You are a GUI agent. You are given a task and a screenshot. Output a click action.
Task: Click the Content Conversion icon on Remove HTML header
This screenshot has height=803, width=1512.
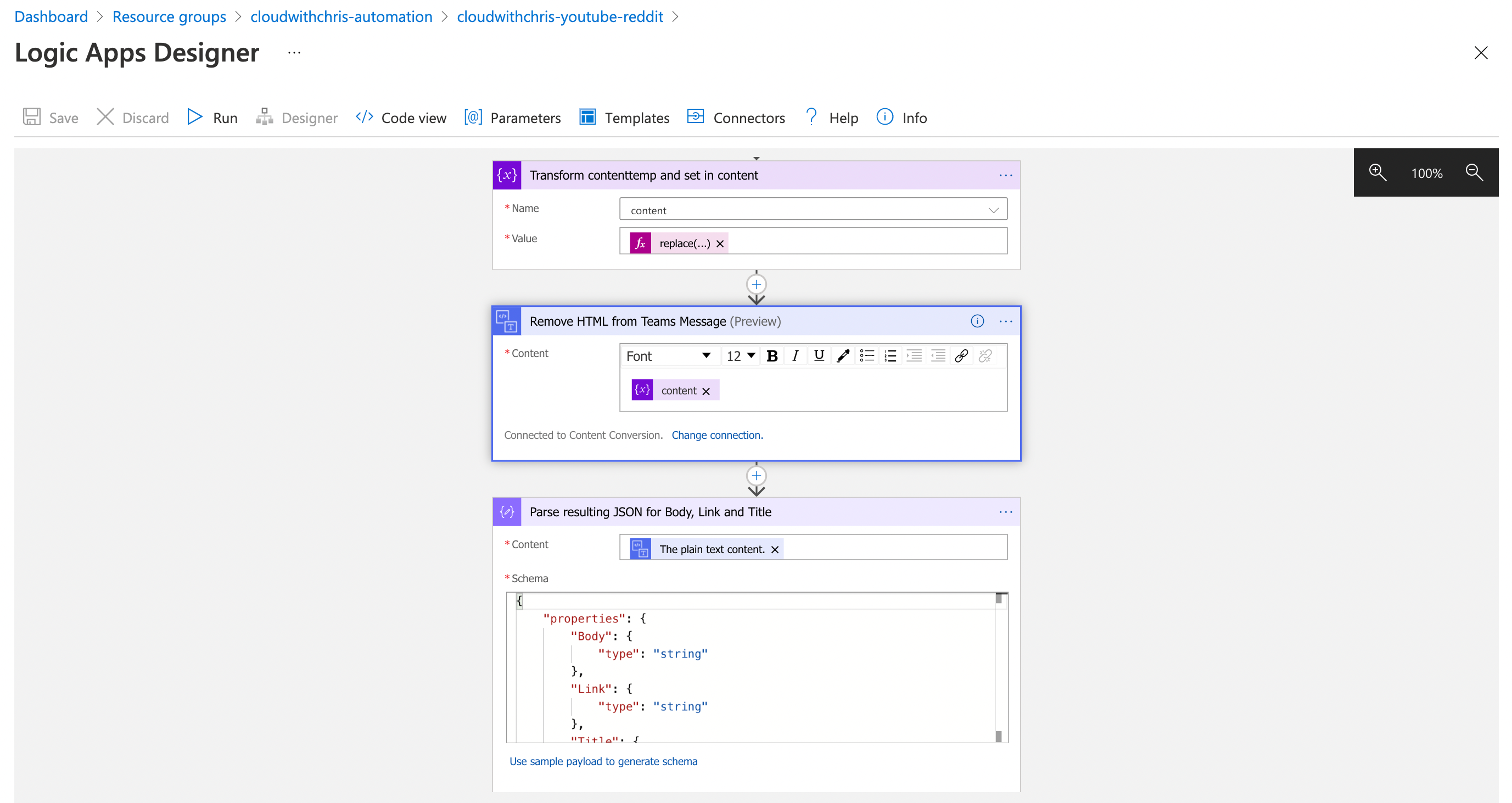507,321
